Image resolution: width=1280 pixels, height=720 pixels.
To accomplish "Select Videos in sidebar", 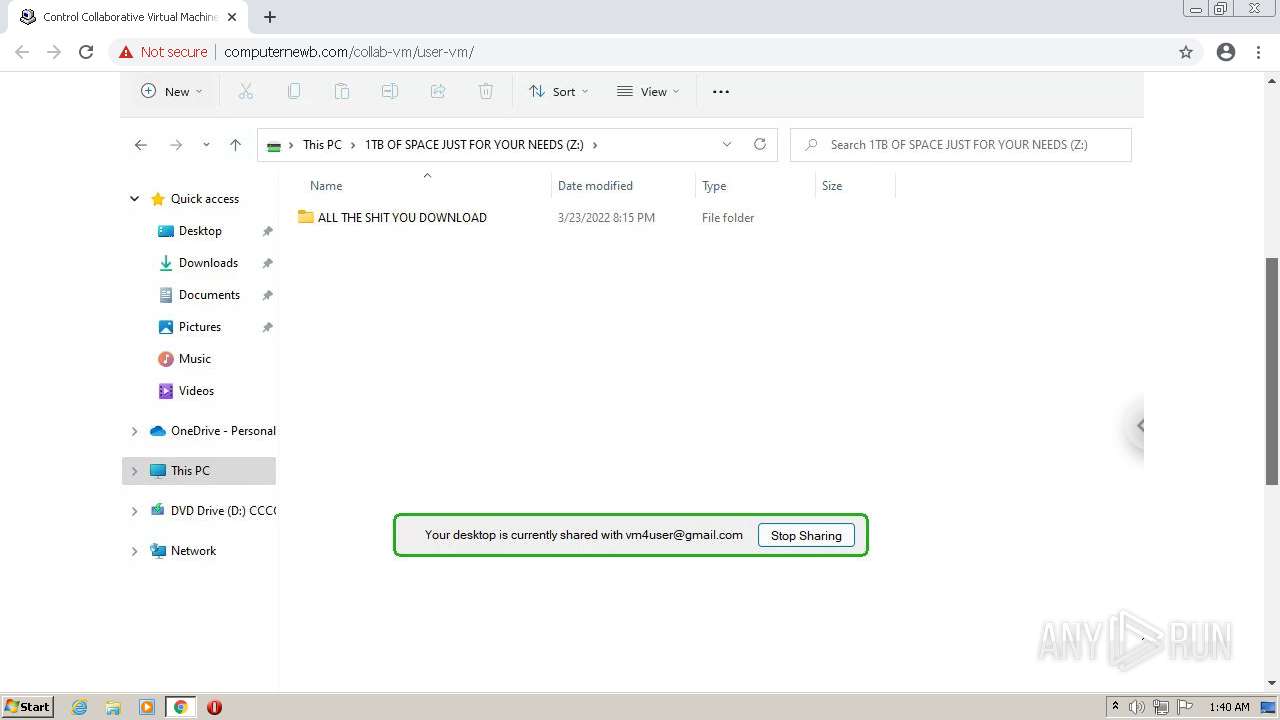I will [196, 391].
